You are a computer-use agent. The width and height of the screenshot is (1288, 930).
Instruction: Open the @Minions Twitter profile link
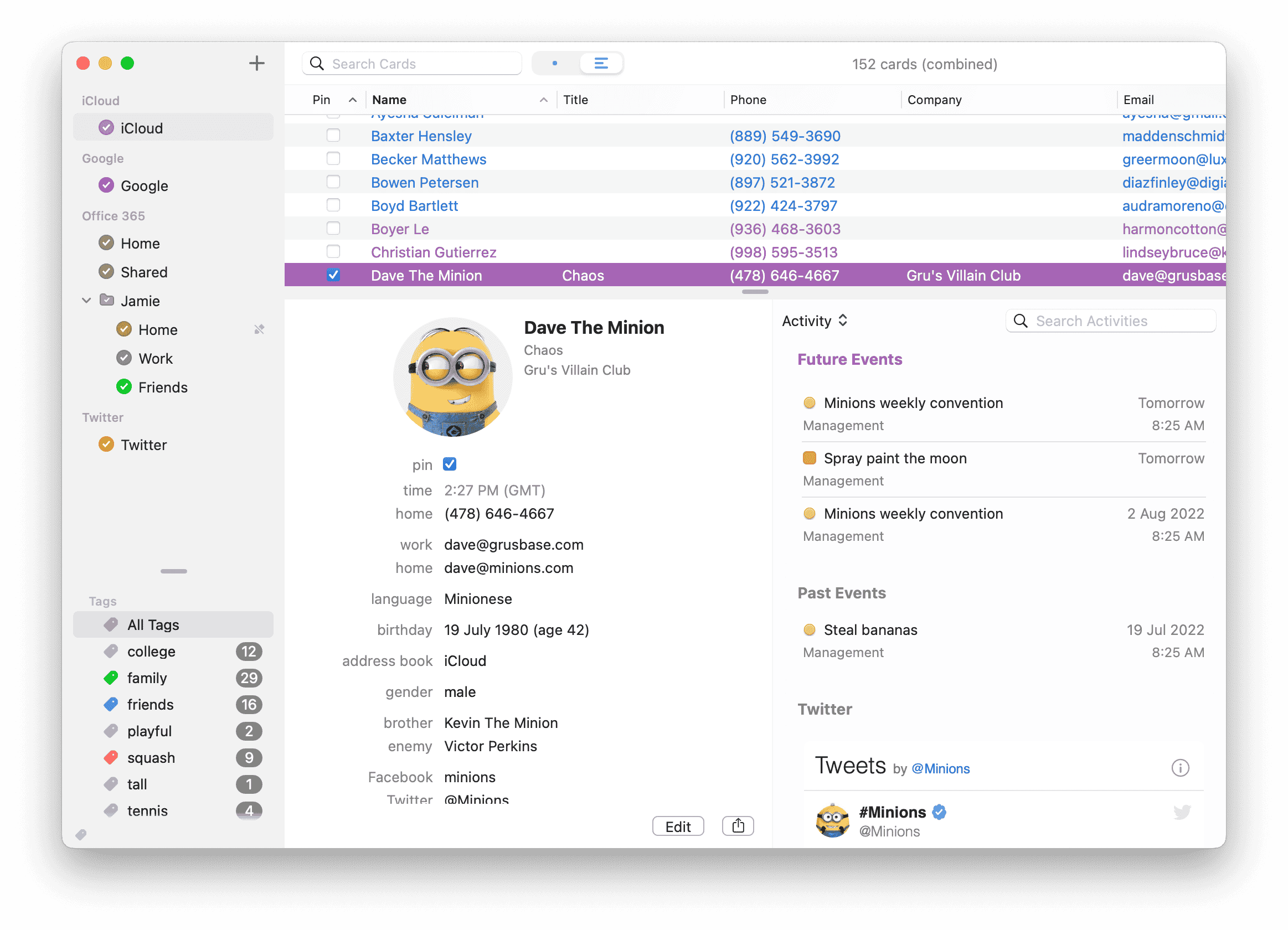pos(940,768)
